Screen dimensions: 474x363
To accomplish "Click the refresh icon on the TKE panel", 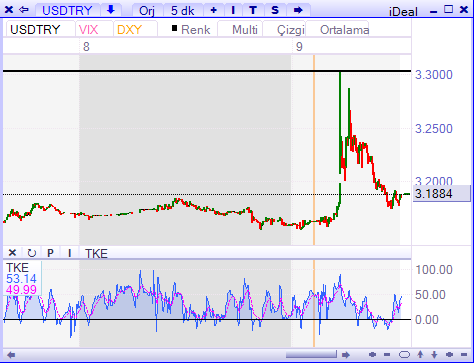I will (x=31, y=253).
